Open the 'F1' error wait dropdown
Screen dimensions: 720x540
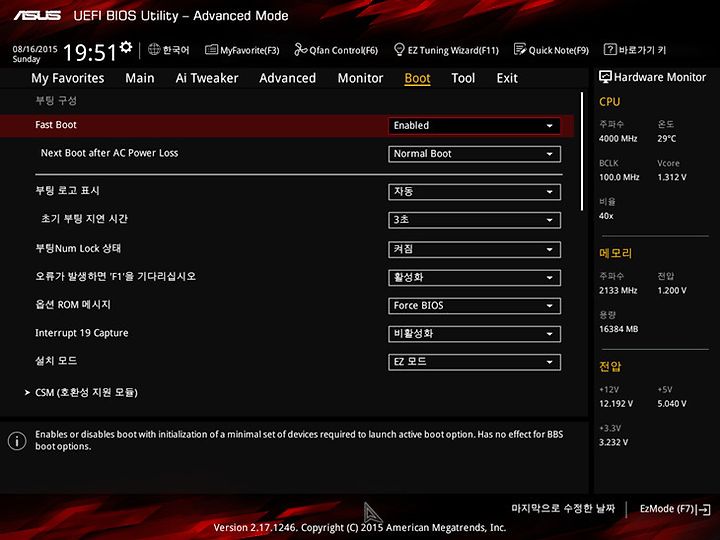pos(474,277)
